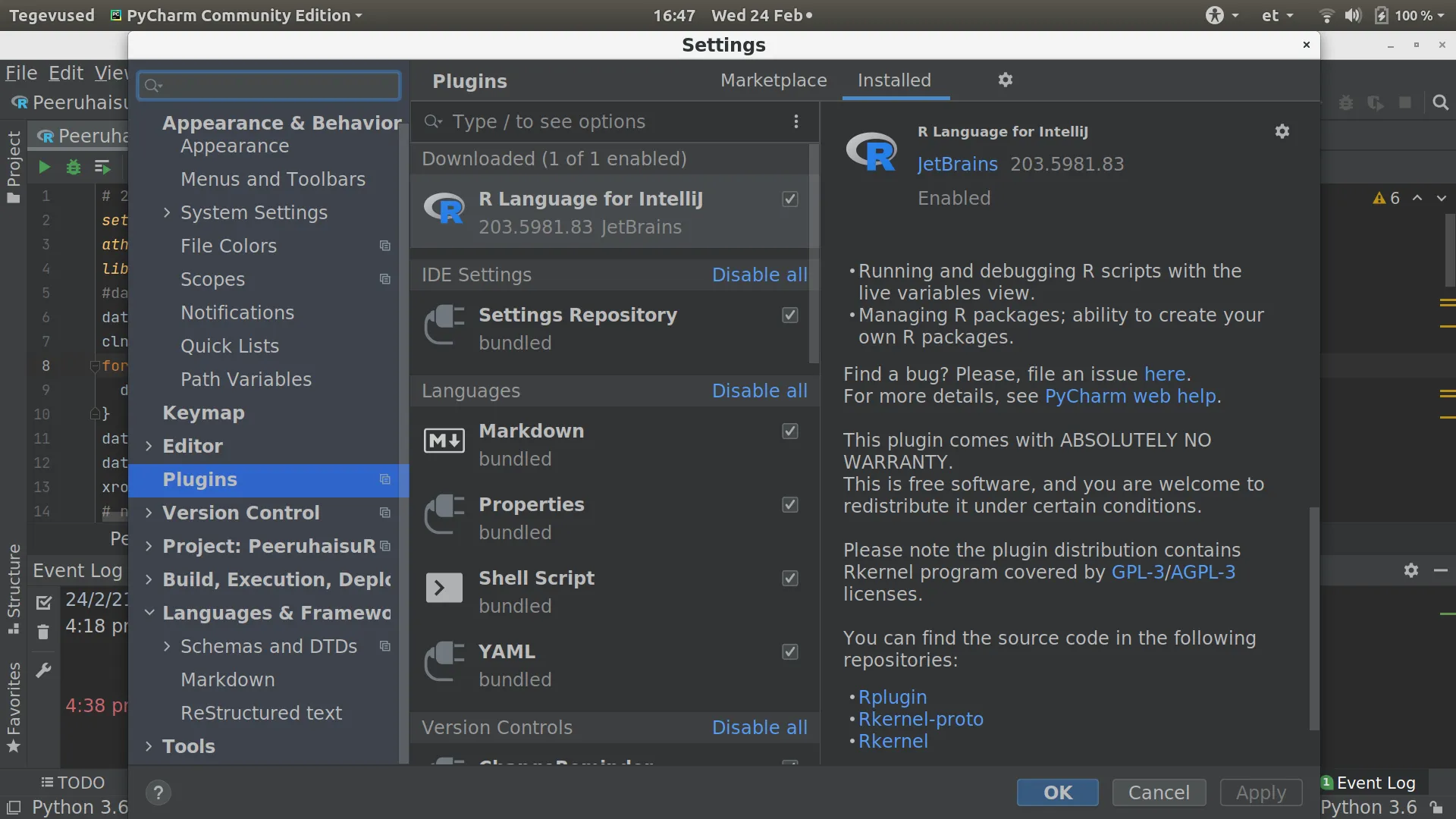The image size is (1456, 819).
Task: Switch to the Marketplace tab
Action: click(x=773, y=80)
